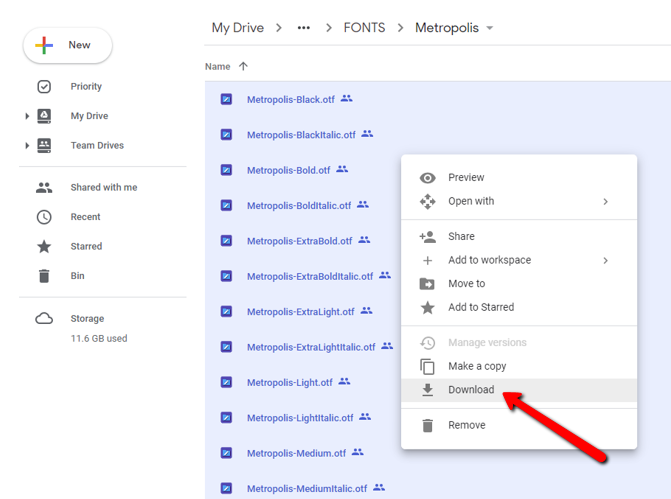Open Bin label in sidebar
Image resolution: width=671 pixels, height=499 pixels.
77,276
